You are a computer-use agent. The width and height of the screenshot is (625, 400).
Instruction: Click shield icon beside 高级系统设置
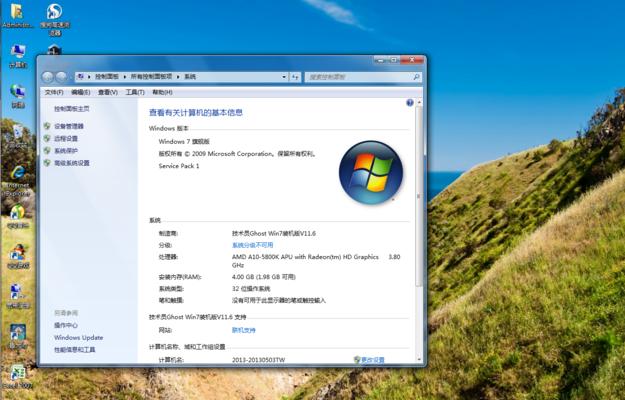tap(47, 163)
